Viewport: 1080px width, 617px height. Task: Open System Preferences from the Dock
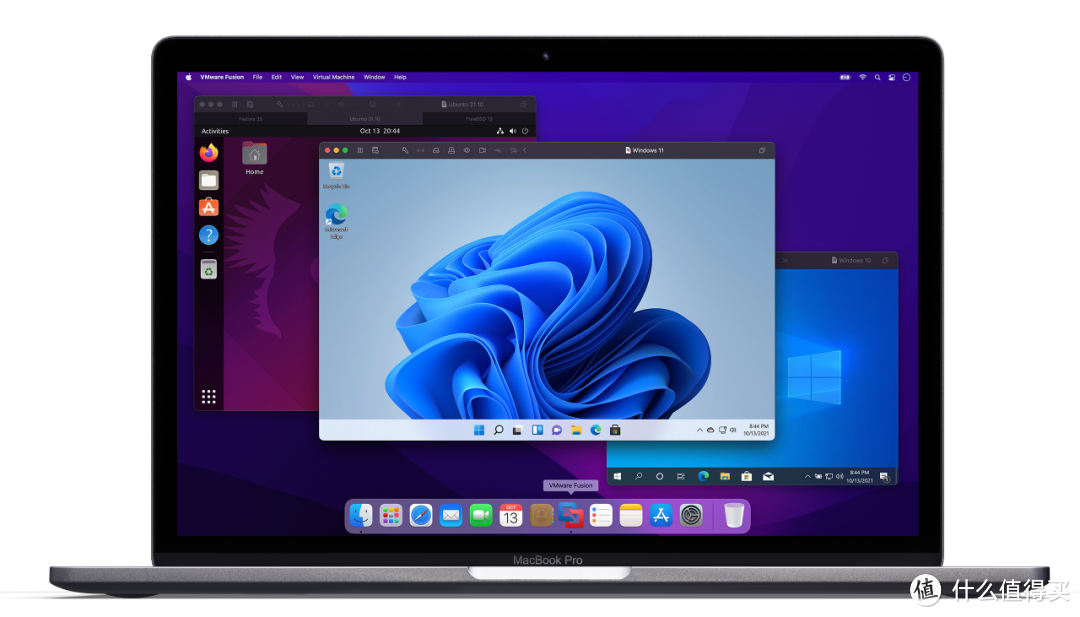691,515
